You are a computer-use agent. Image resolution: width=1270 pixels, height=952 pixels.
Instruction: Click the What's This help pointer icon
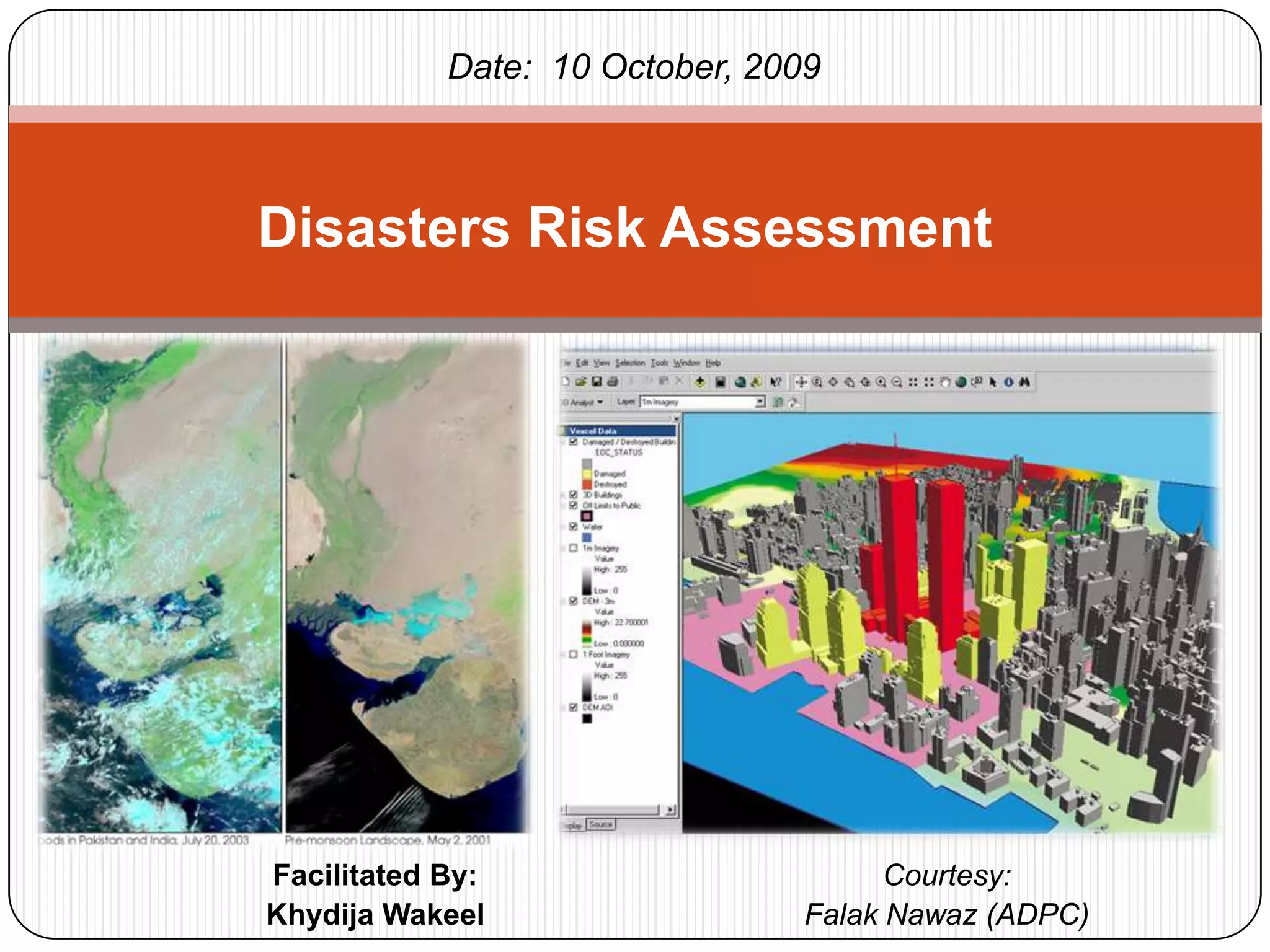776,382
